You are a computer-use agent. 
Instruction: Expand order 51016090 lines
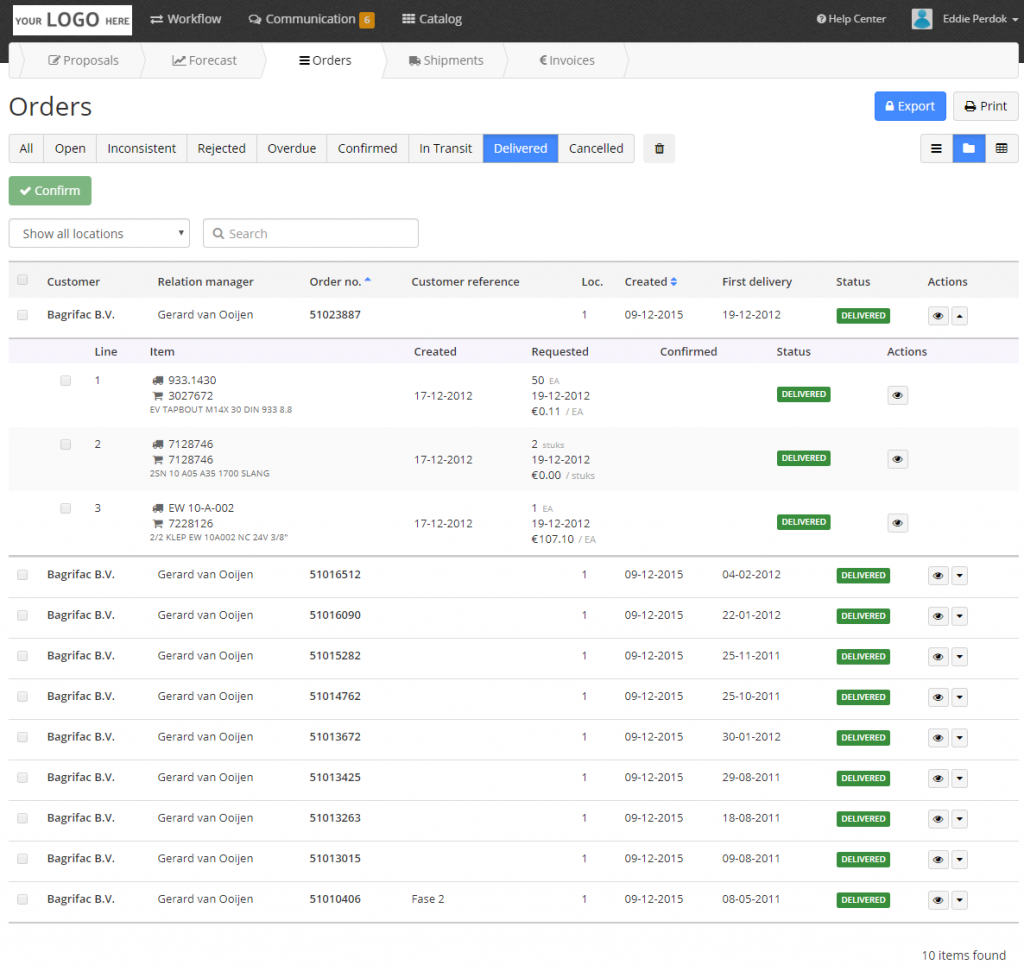[959, 616]
